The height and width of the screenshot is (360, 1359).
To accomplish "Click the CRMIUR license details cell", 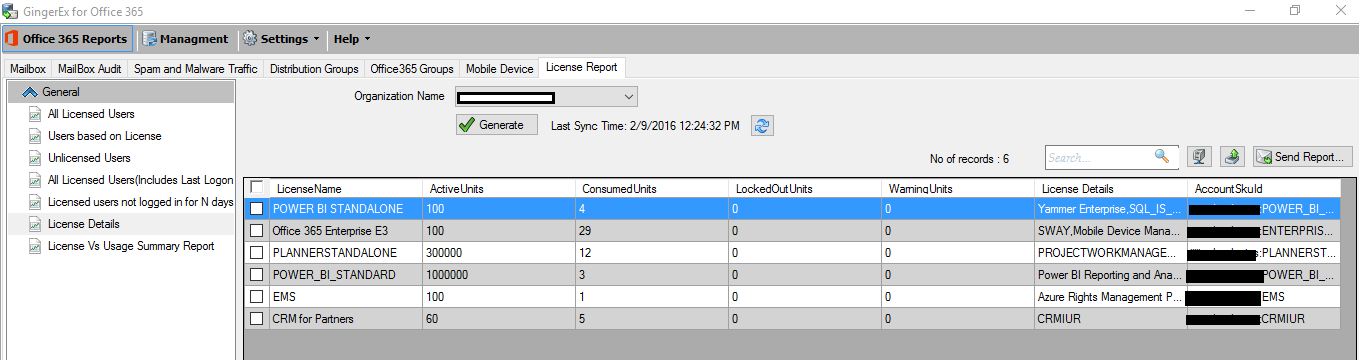I will pos(1110,319).
